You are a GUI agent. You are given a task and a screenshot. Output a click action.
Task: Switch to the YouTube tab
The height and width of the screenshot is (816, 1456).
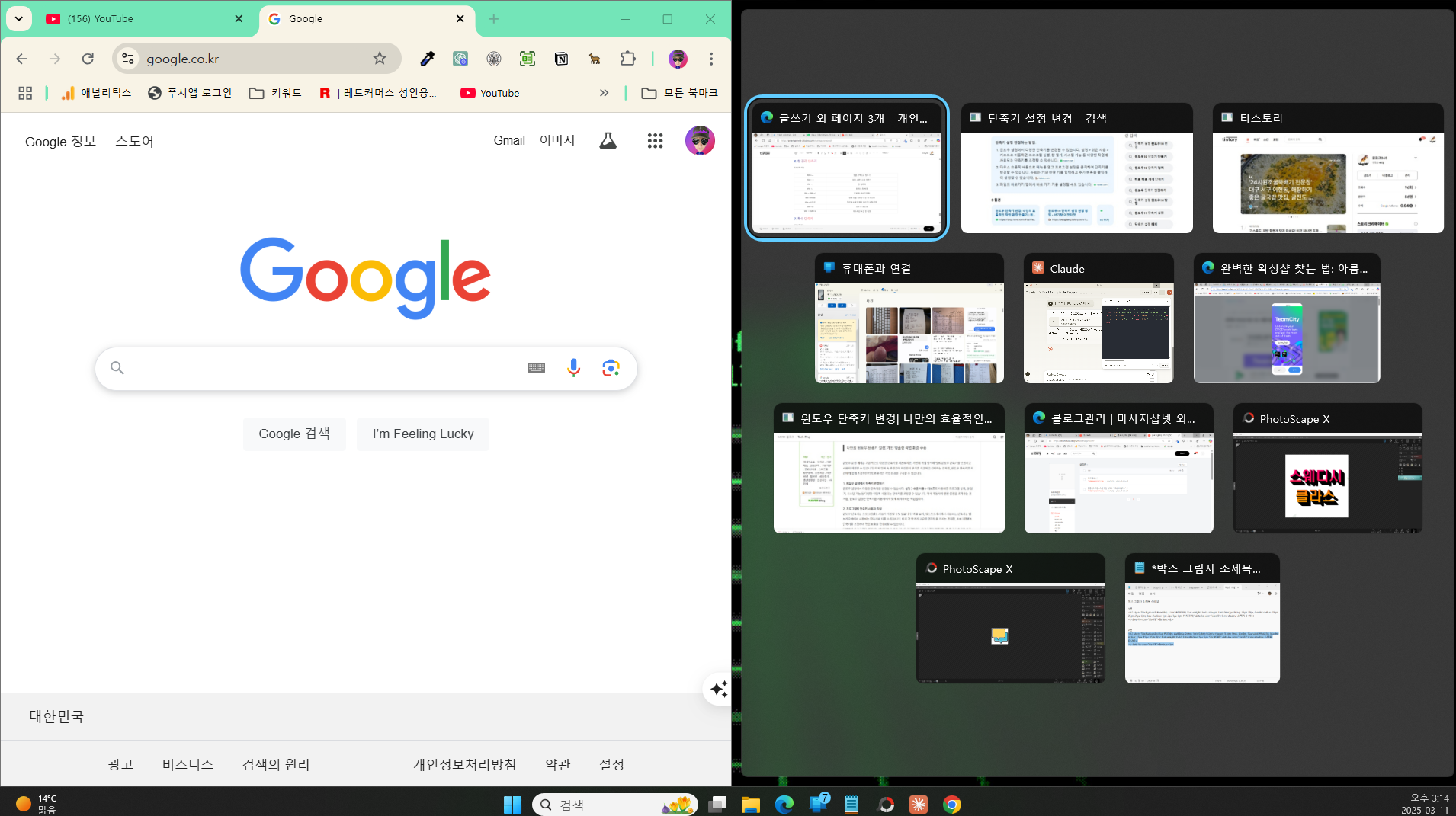tap(143, 19)
